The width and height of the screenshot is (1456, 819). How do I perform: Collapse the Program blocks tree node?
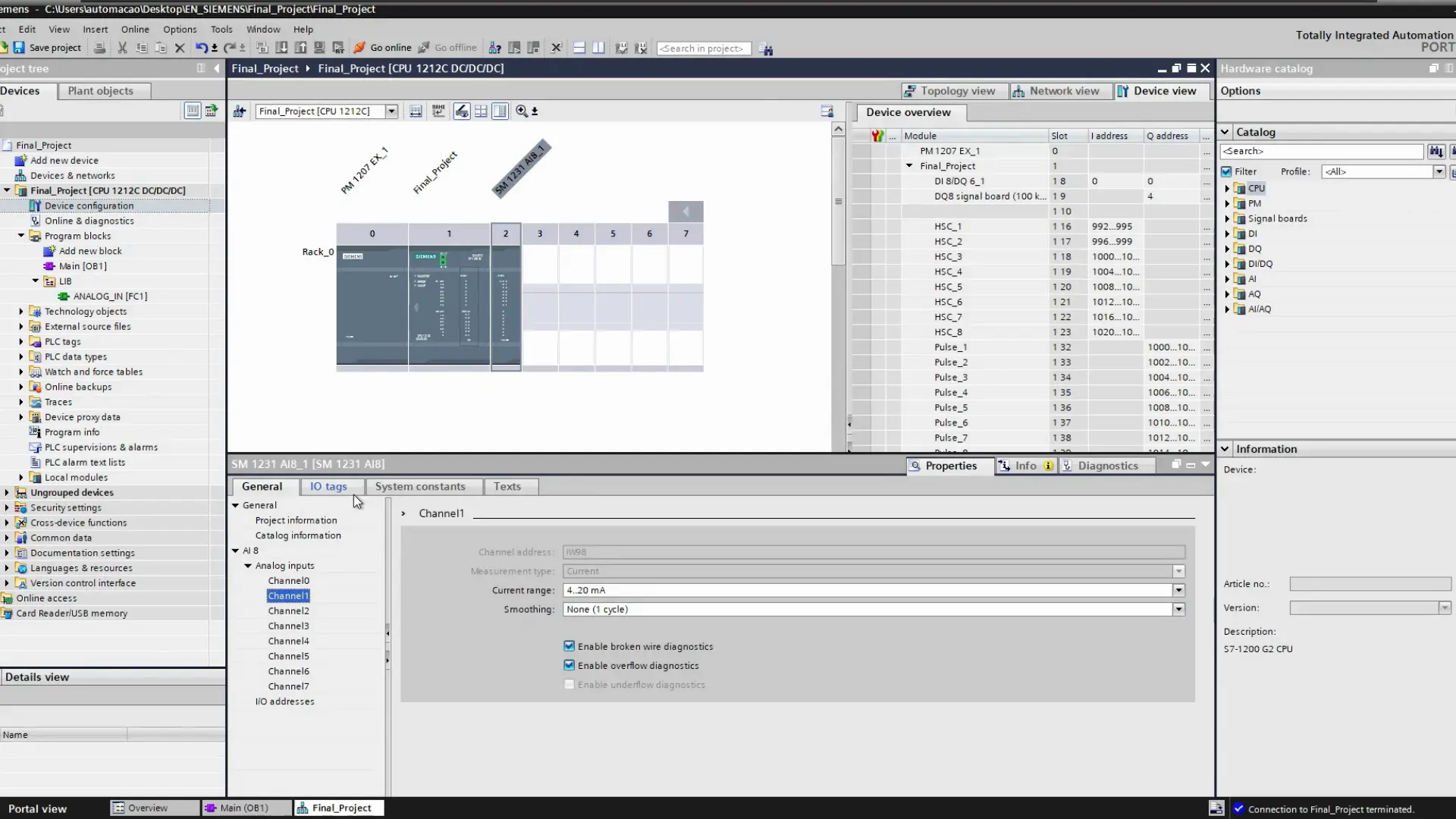(x=21, y=236)
